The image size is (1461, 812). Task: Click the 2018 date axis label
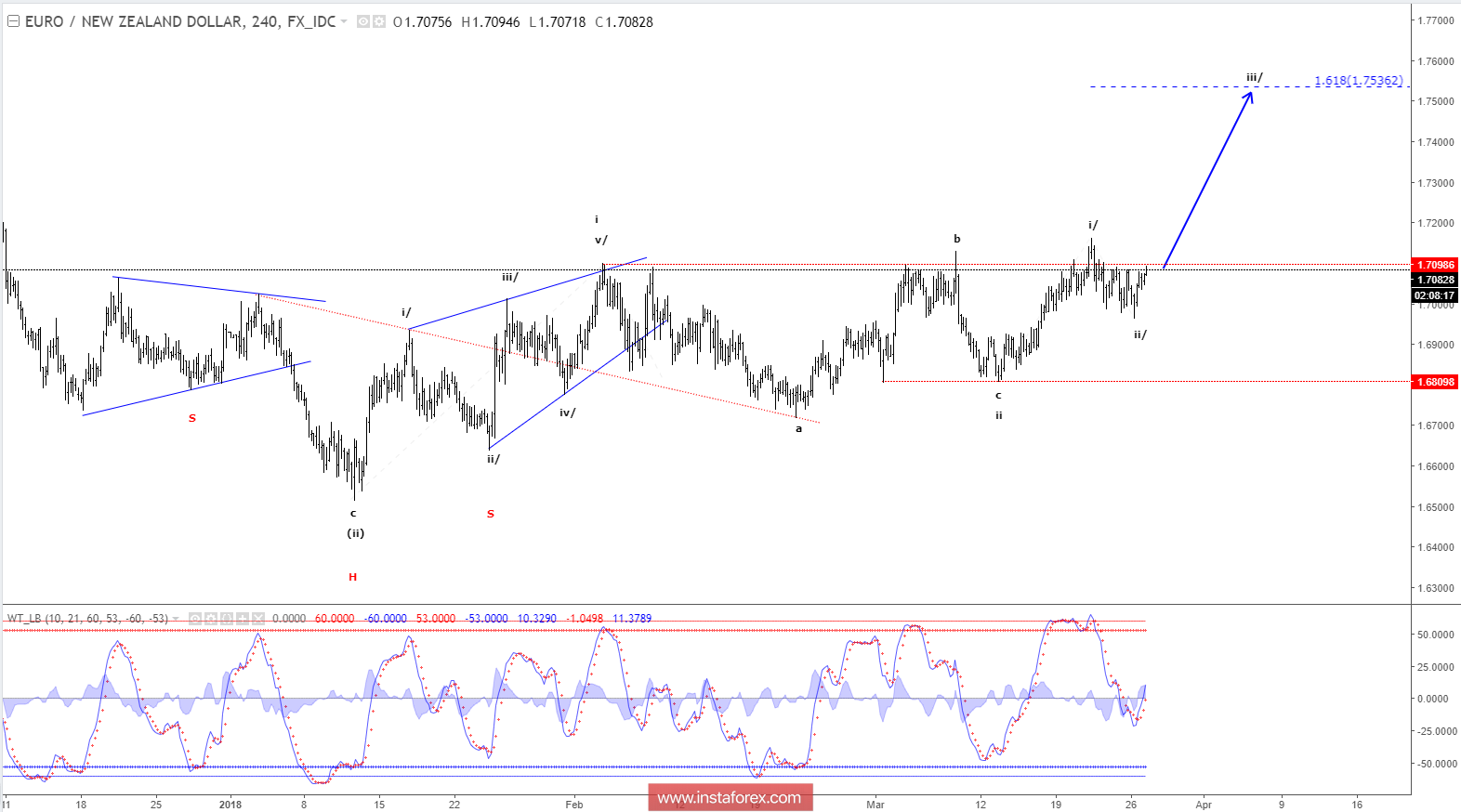[x=230, y=805]
